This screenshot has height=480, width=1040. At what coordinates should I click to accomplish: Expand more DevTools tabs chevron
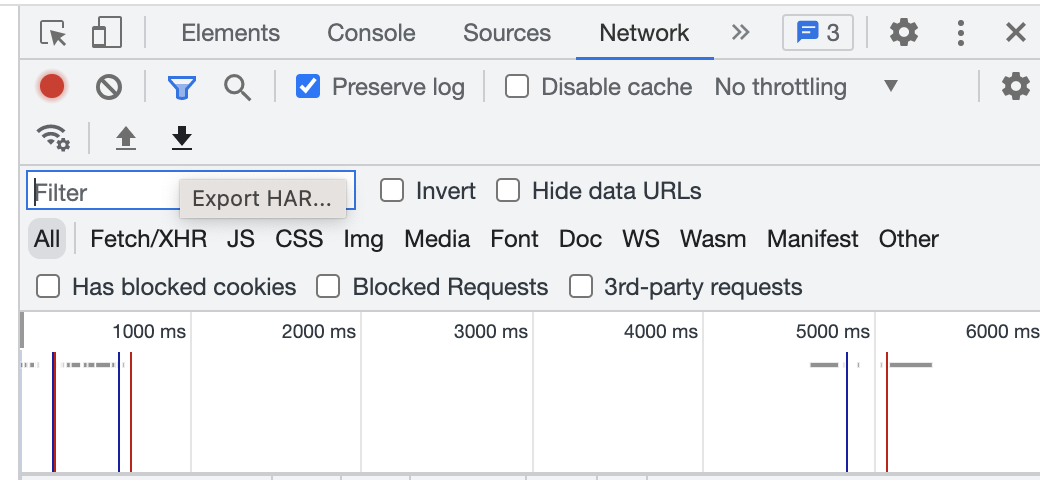pyautogui.click(x=740, y=33)
